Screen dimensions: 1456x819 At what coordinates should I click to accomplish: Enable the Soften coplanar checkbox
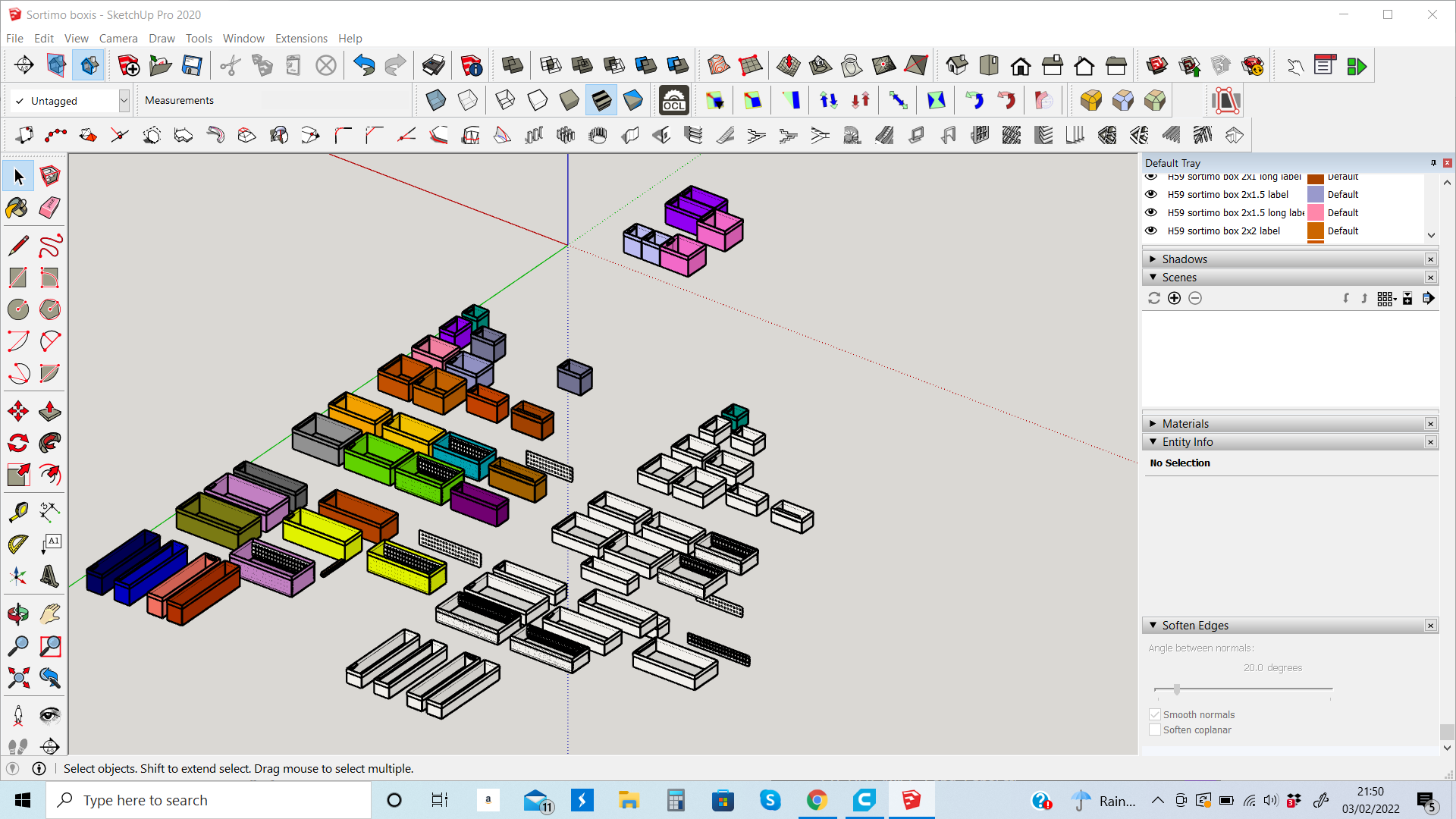coord(1155,730)
